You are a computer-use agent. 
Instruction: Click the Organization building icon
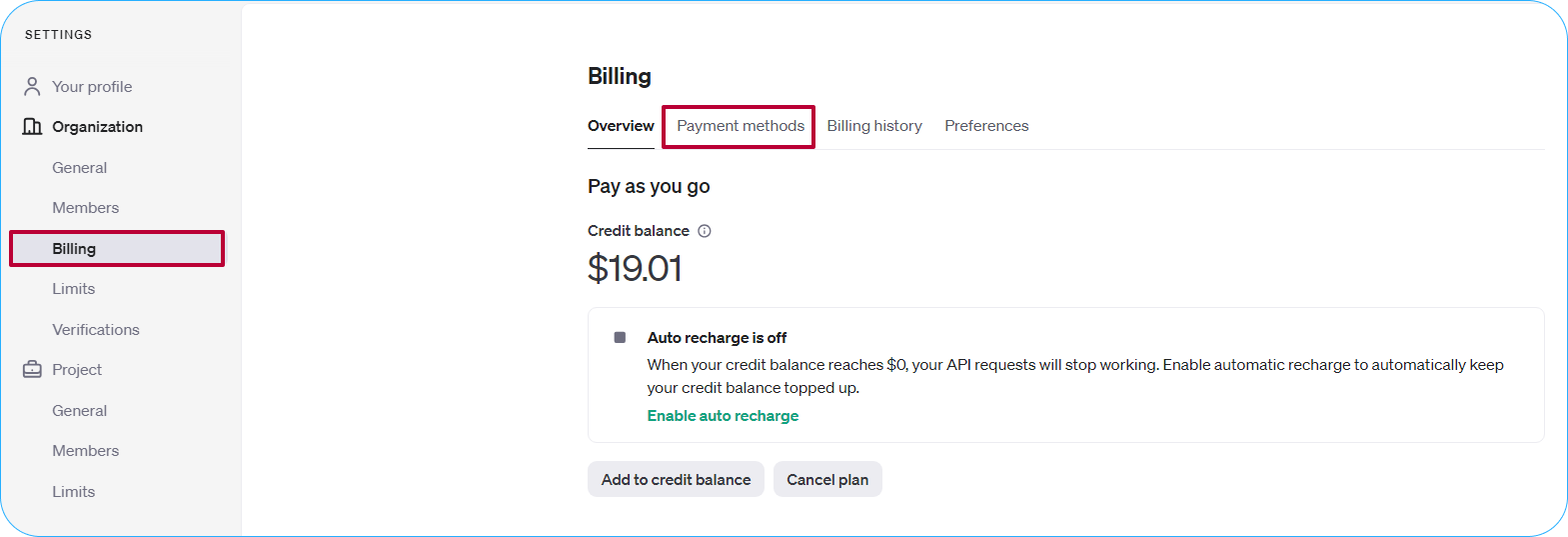pos(32,126)
